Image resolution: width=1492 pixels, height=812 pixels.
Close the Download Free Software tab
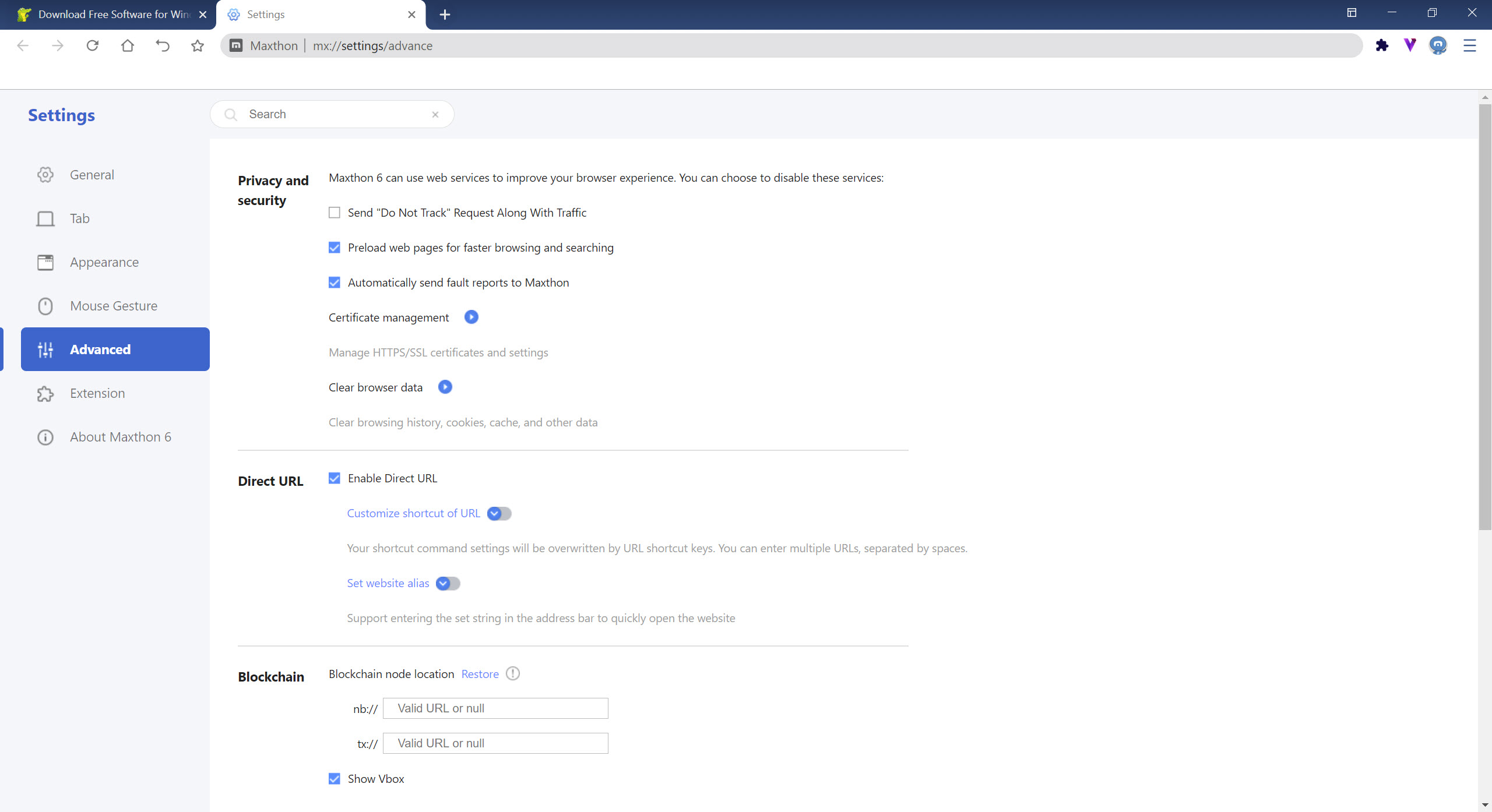coord(203,15)
